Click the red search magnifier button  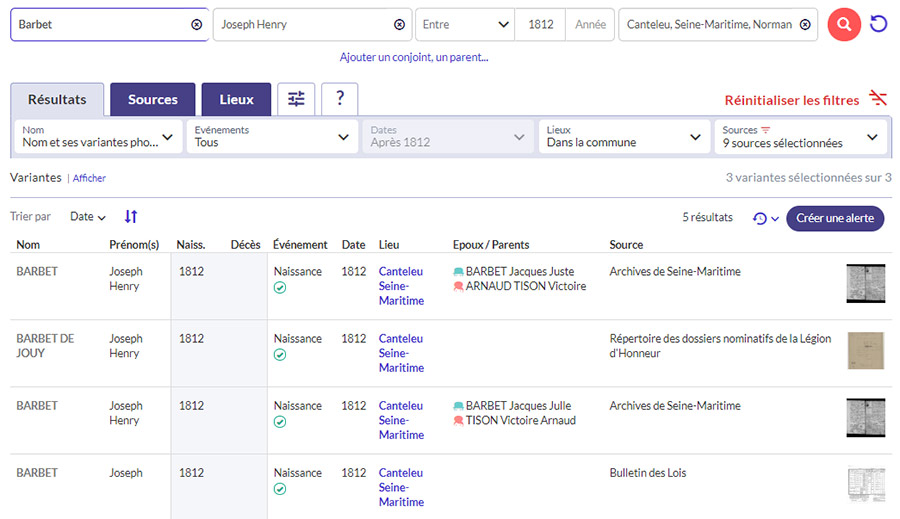point(844,24)
